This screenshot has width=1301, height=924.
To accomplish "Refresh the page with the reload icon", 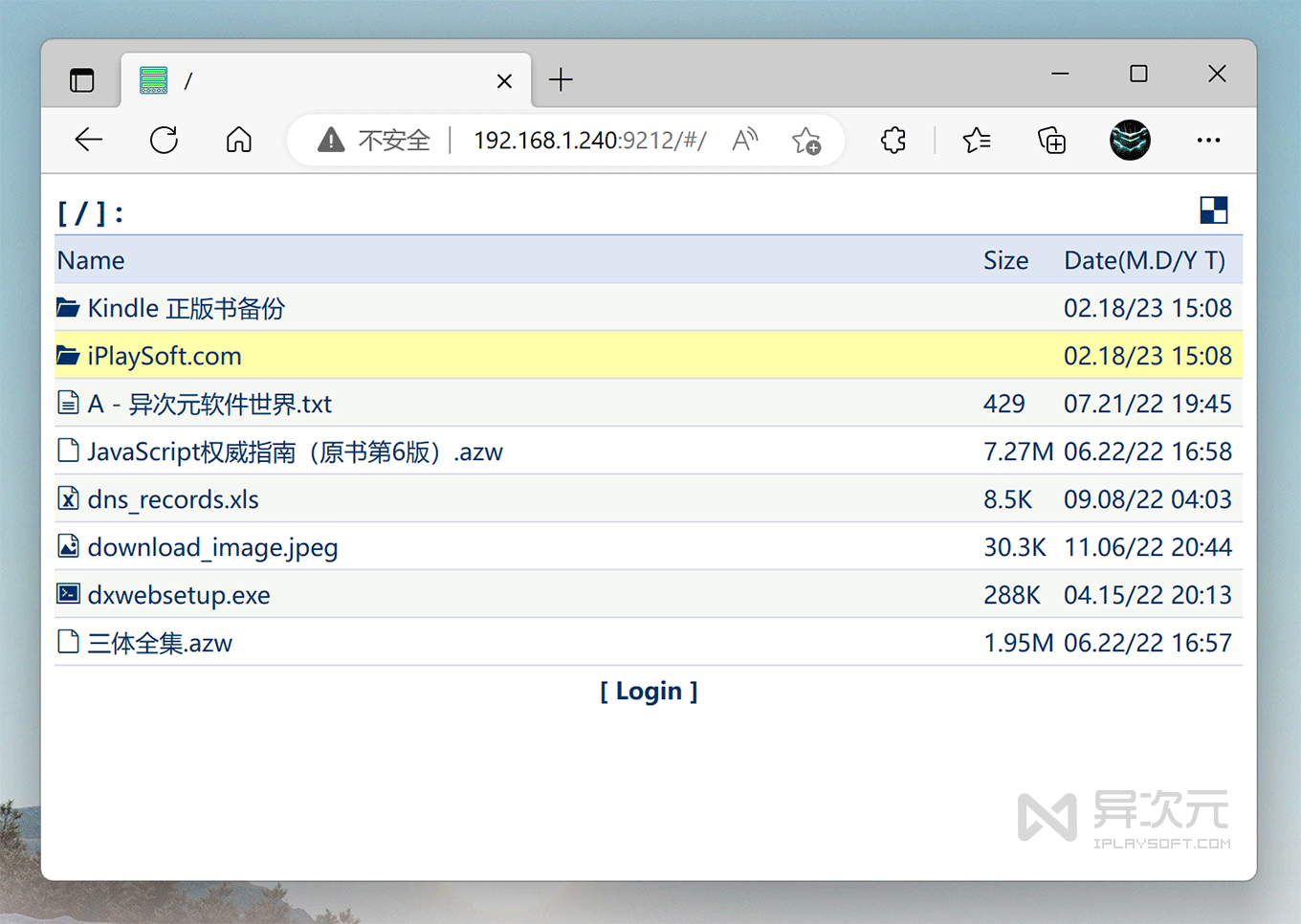I will pos(164,140).
